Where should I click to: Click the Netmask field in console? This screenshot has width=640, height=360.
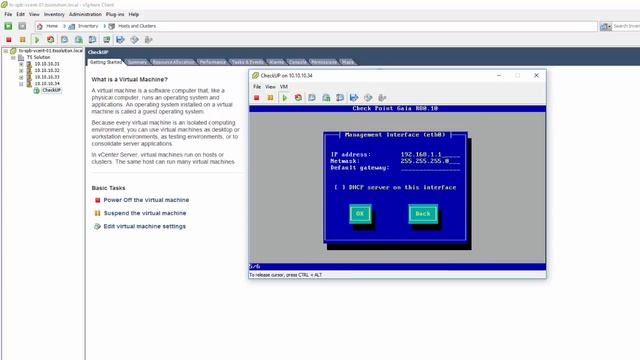click(430, 161)
